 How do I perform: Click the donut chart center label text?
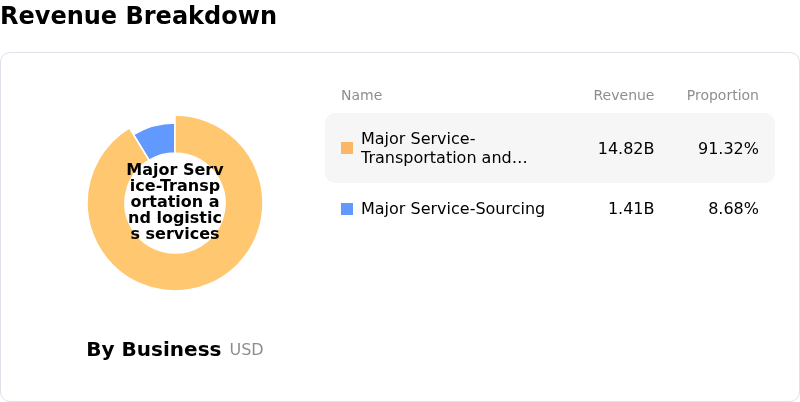[175, 202]
